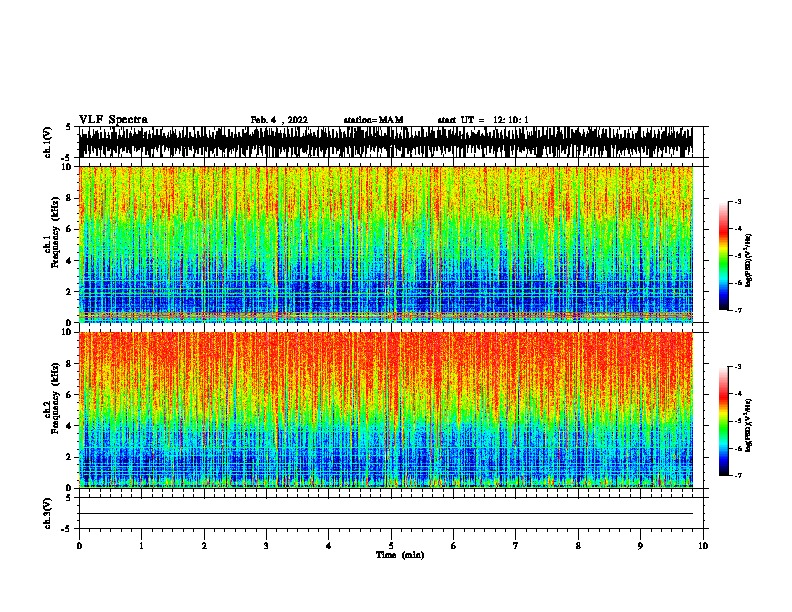This screenshot has height=612, width=792.
Task: Click the 'ch.2 Frequency (kHz)' axis label
Action: pyautogui.click(x=52, y=398)
